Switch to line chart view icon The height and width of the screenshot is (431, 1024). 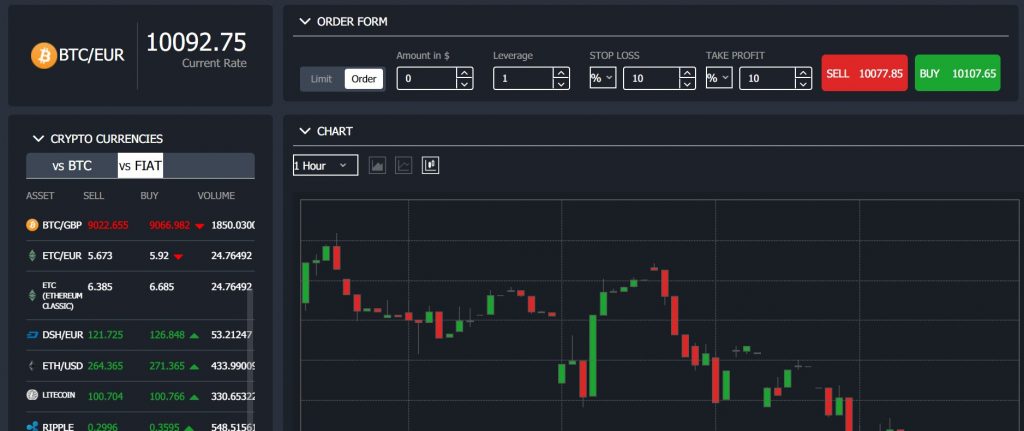[x=404, y=165]
